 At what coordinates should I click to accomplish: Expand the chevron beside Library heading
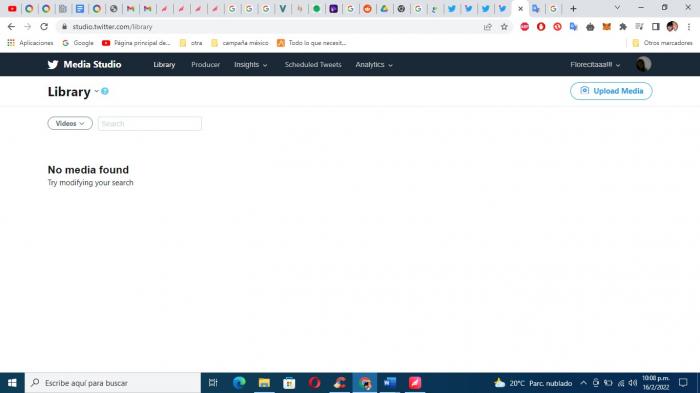tap(96, 91)
